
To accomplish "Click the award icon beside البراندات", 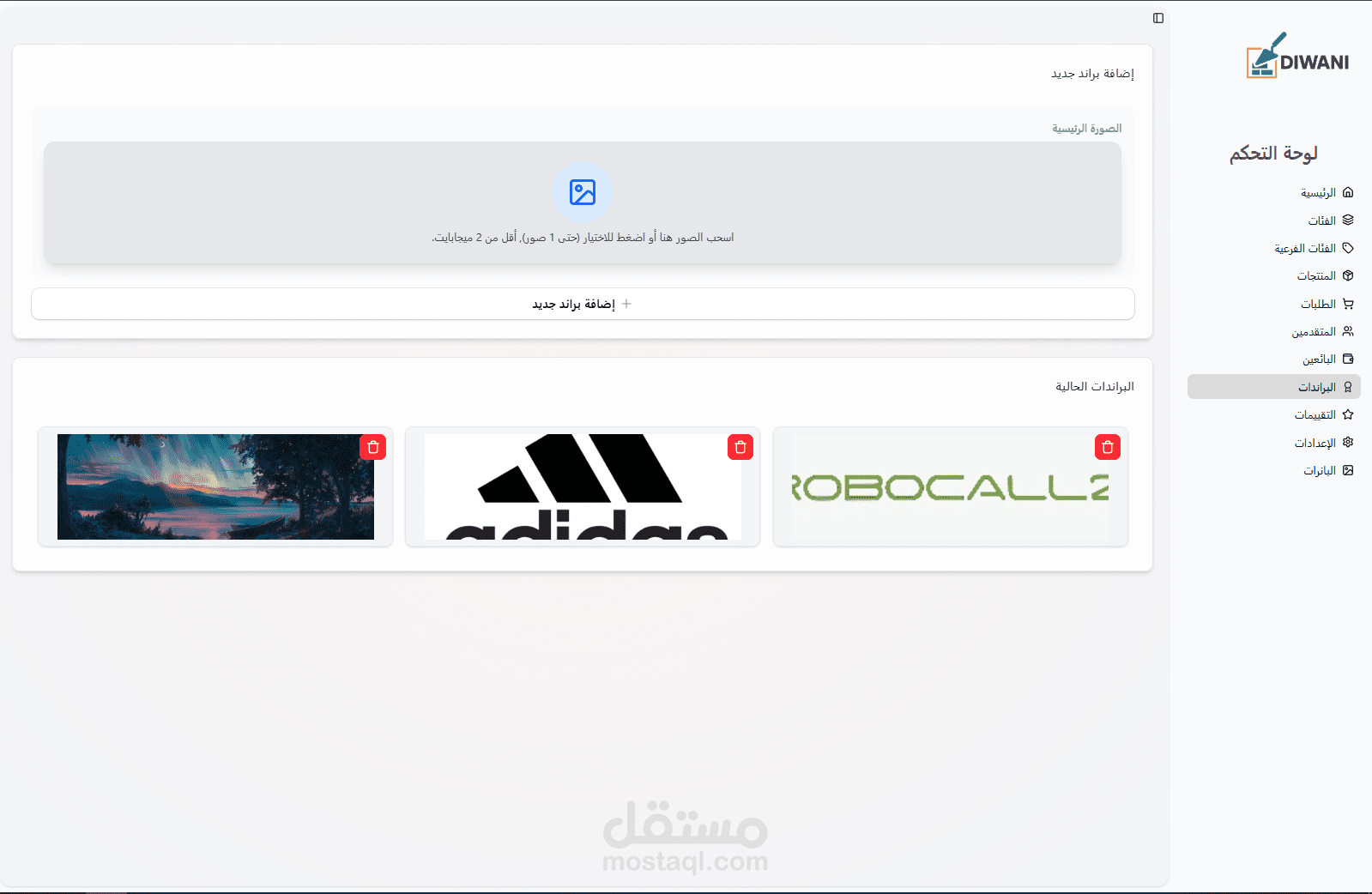I will [1348, 387].
